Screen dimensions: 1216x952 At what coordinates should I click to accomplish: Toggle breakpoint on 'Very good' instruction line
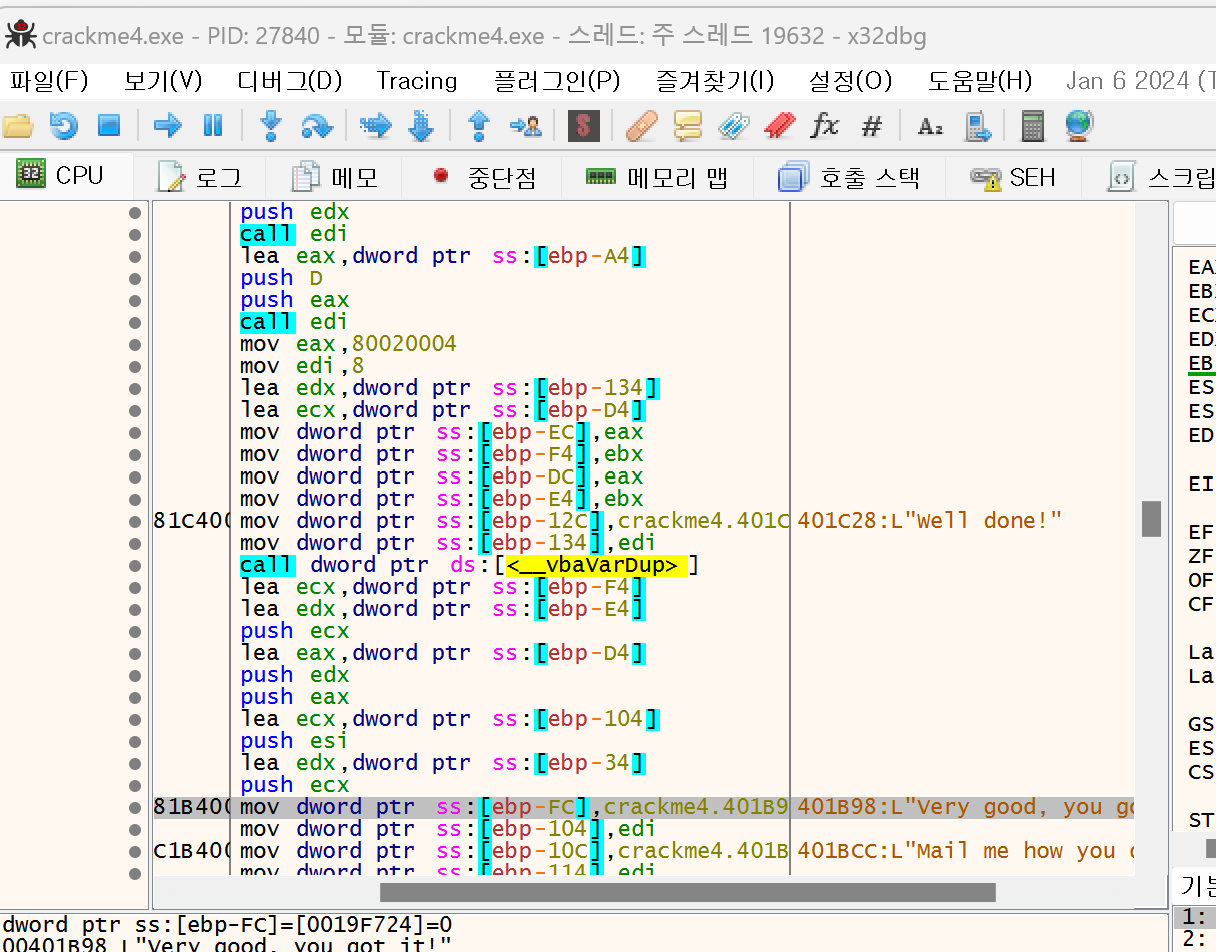[x=135, y=806]
